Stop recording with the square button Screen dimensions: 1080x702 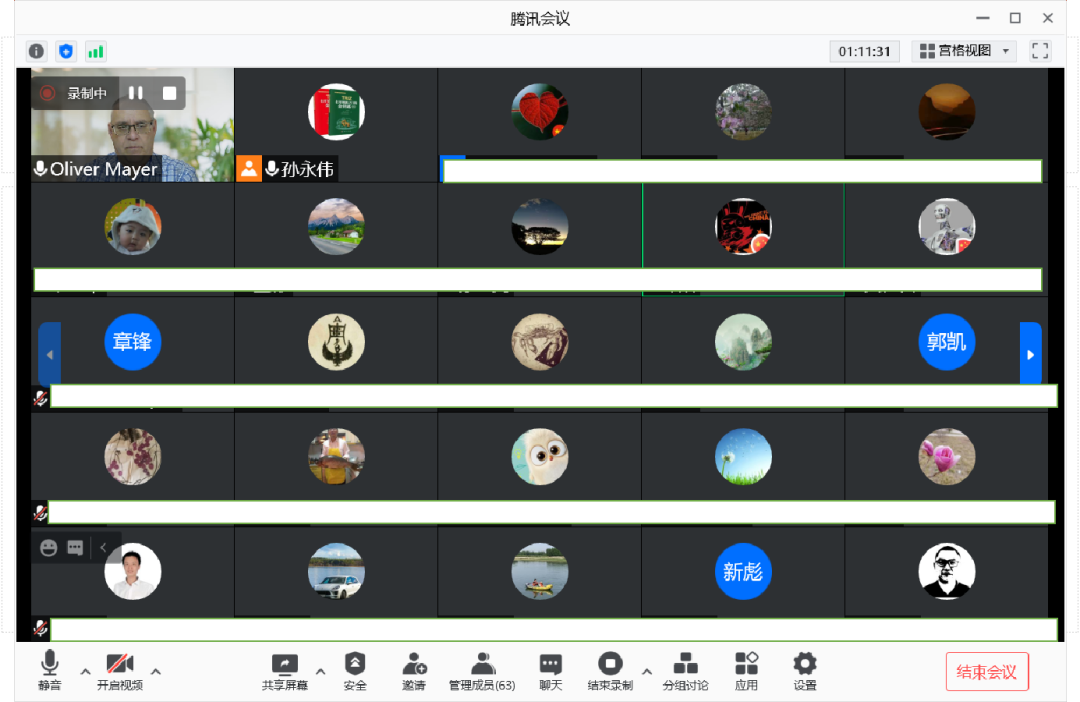click(169, 93)
